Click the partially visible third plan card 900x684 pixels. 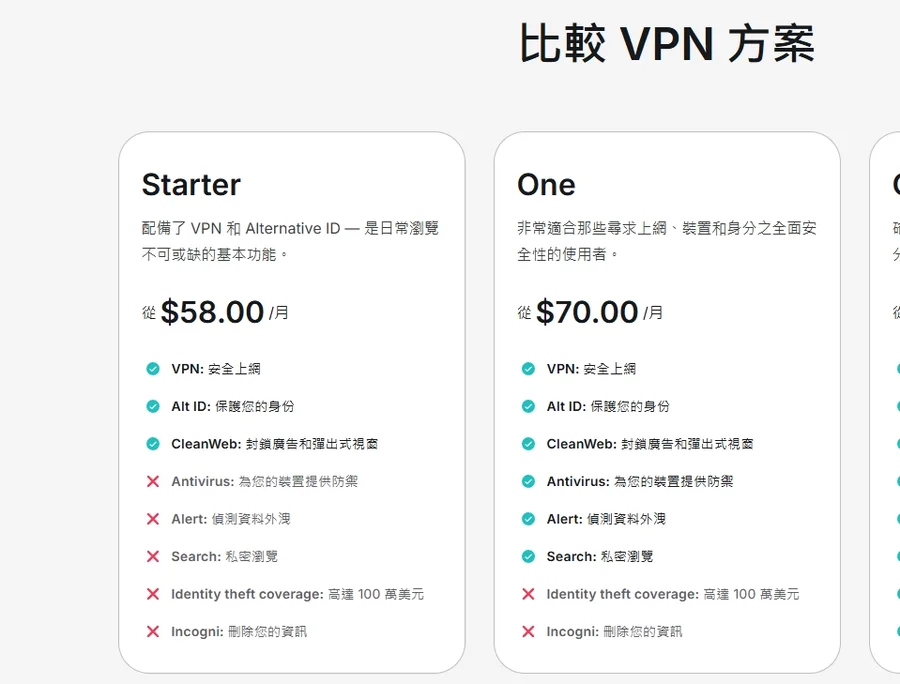click(x=886, y=400)
